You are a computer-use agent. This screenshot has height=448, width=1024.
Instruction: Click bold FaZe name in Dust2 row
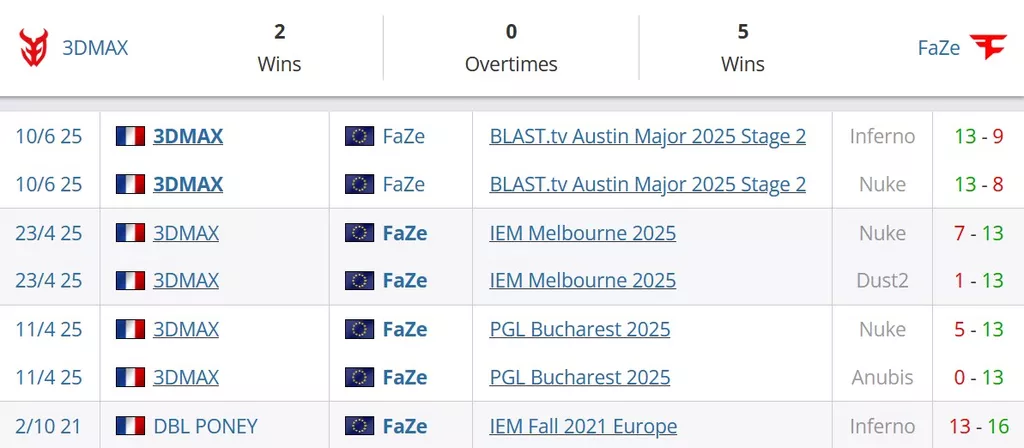[x=405, y=280]
